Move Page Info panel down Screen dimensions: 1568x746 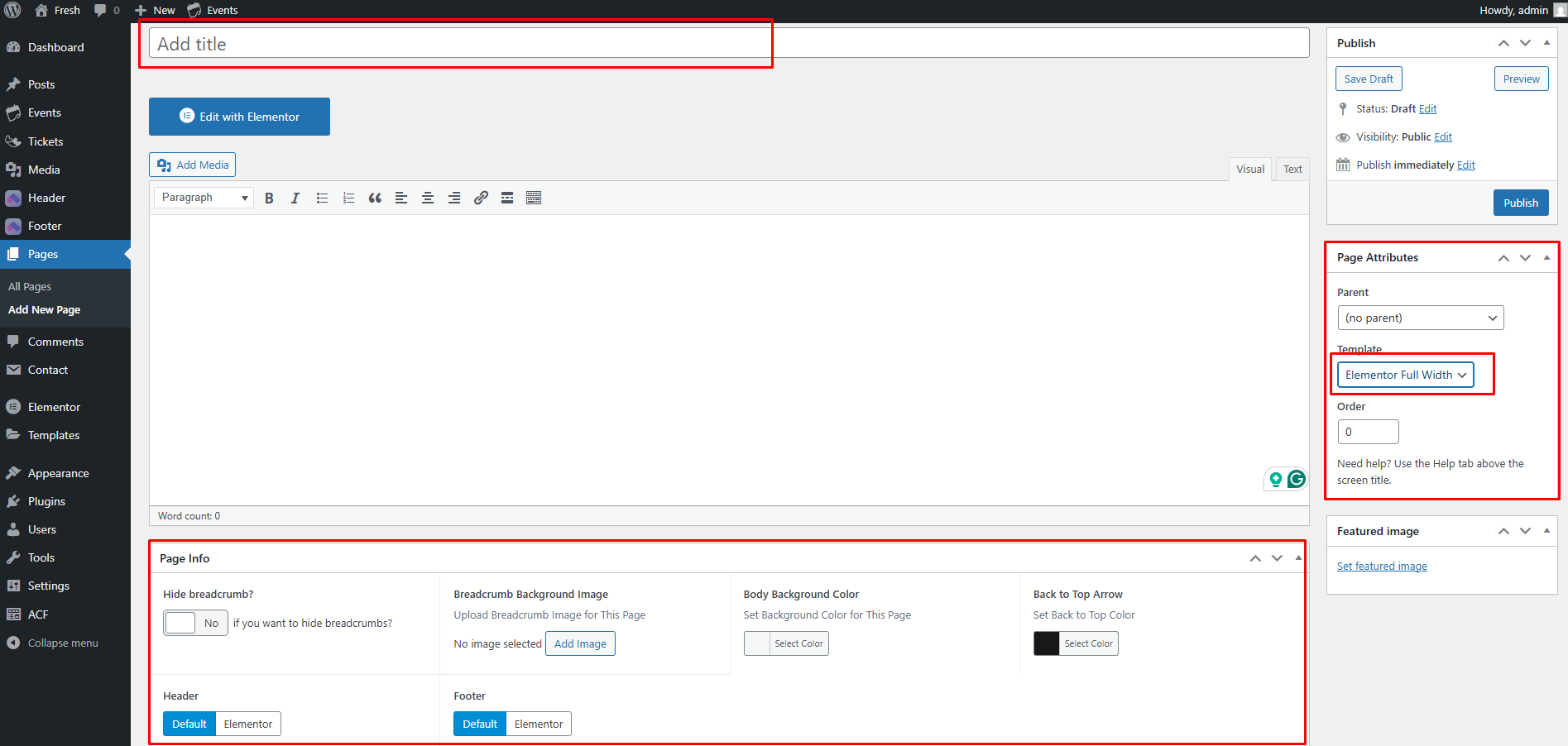1277,558
